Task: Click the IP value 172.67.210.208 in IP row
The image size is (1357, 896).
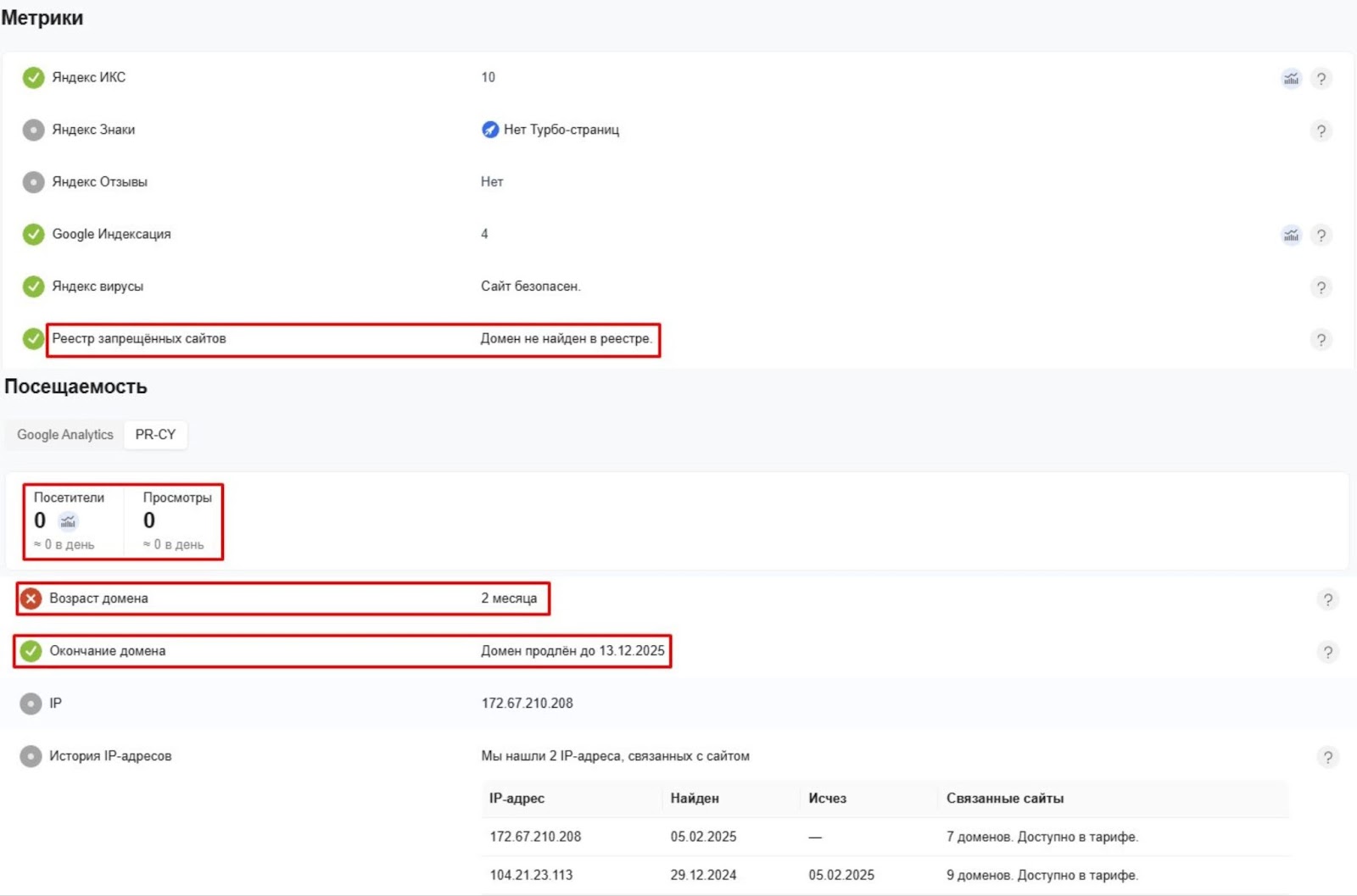Action: click(527, 704)
